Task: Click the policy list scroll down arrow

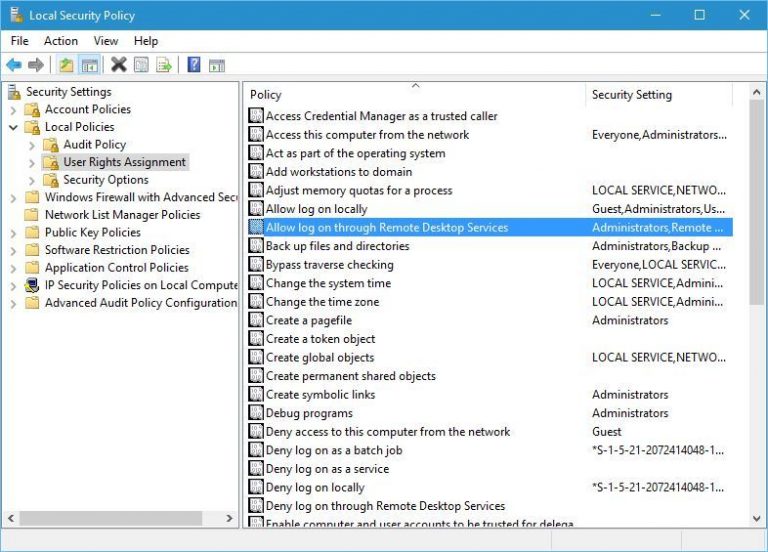Action: tap(756, 518)
